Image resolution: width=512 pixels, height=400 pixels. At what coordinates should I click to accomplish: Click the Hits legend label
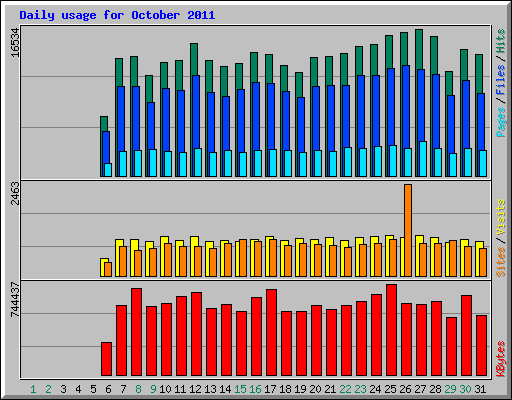501,41
